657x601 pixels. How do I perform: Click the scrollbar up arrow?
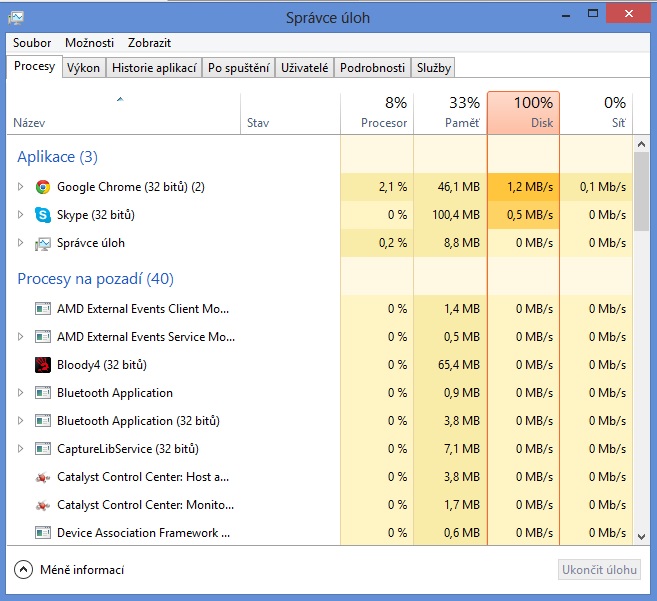click(641, 144)
